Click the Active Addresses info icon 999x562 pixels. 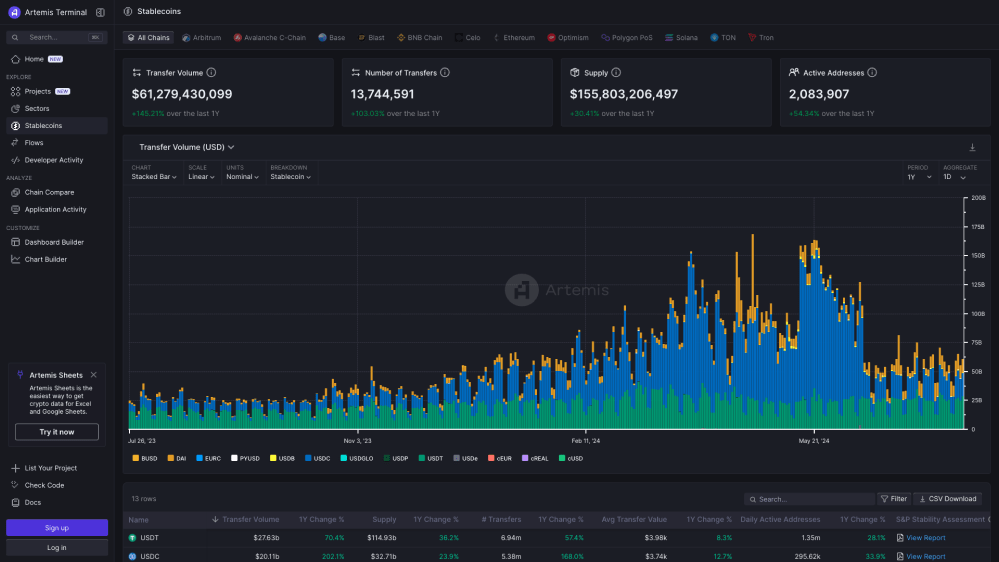click(872, 73)
